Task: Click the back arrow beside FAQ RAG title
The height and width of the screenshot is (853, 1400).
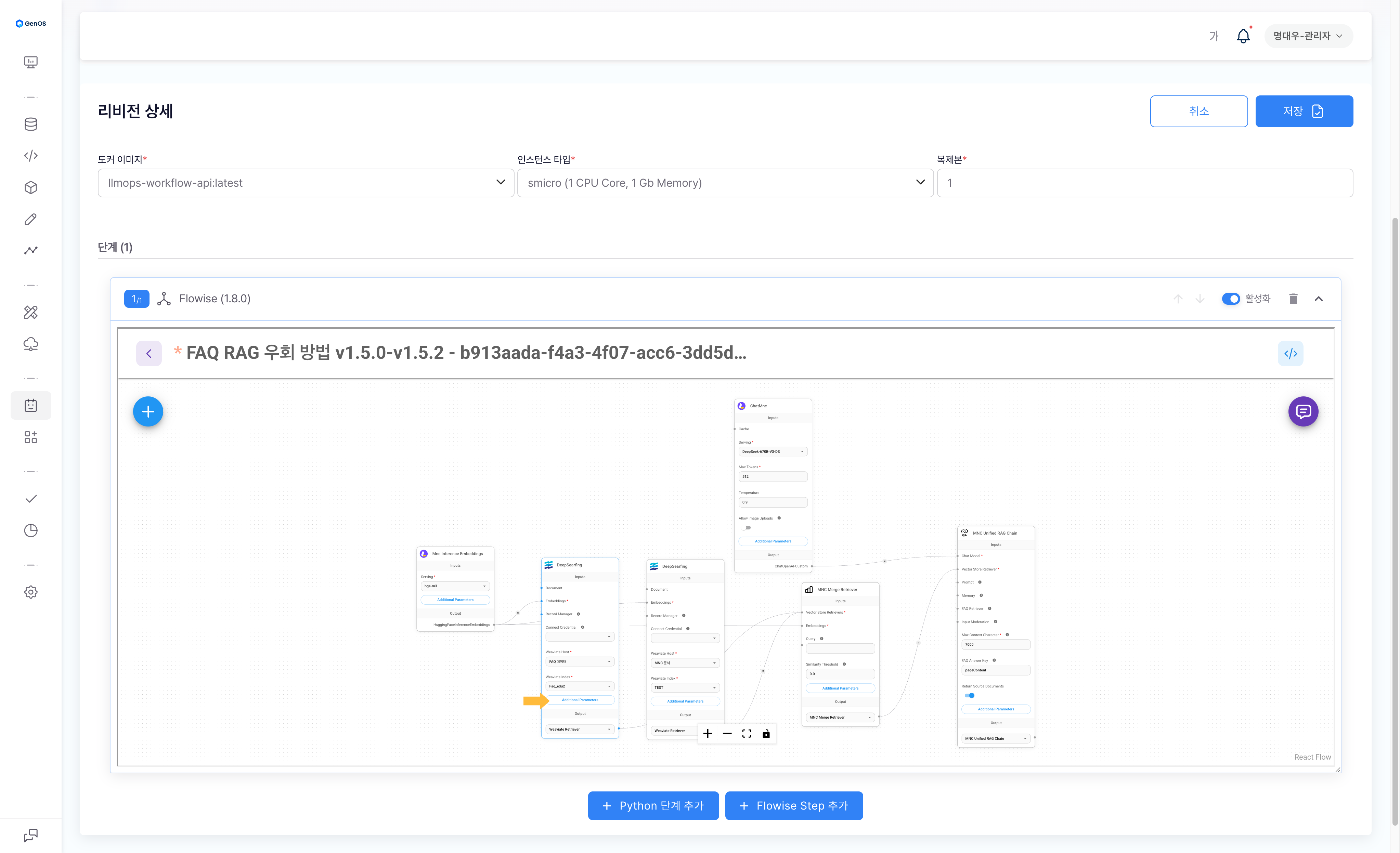Action: coord(149,354)
